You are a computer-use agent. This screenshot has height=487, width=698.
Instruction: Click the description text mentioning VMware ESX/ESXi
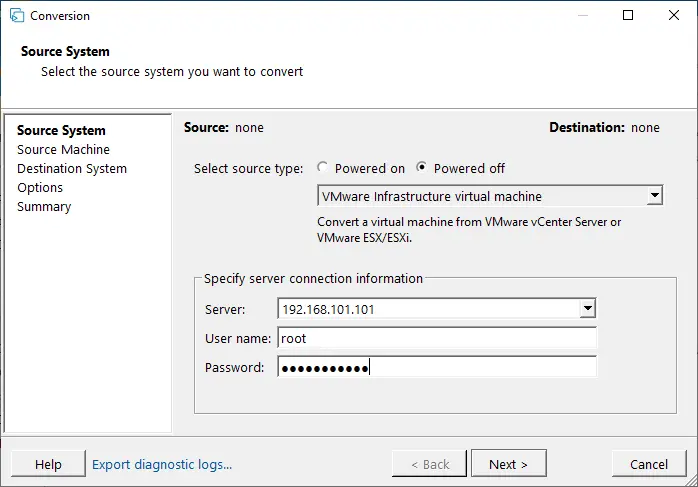click(469, 230)
